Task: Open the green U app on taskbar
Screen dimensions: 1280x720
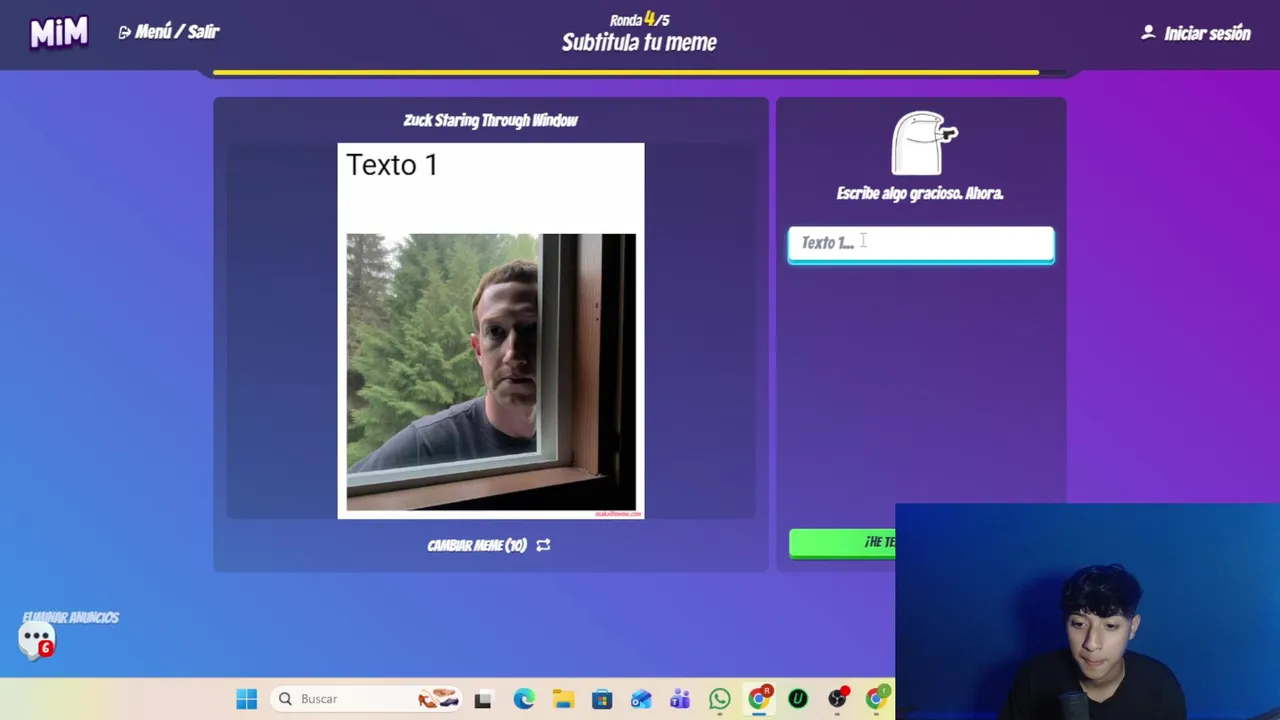Action: tap(798, 699)
